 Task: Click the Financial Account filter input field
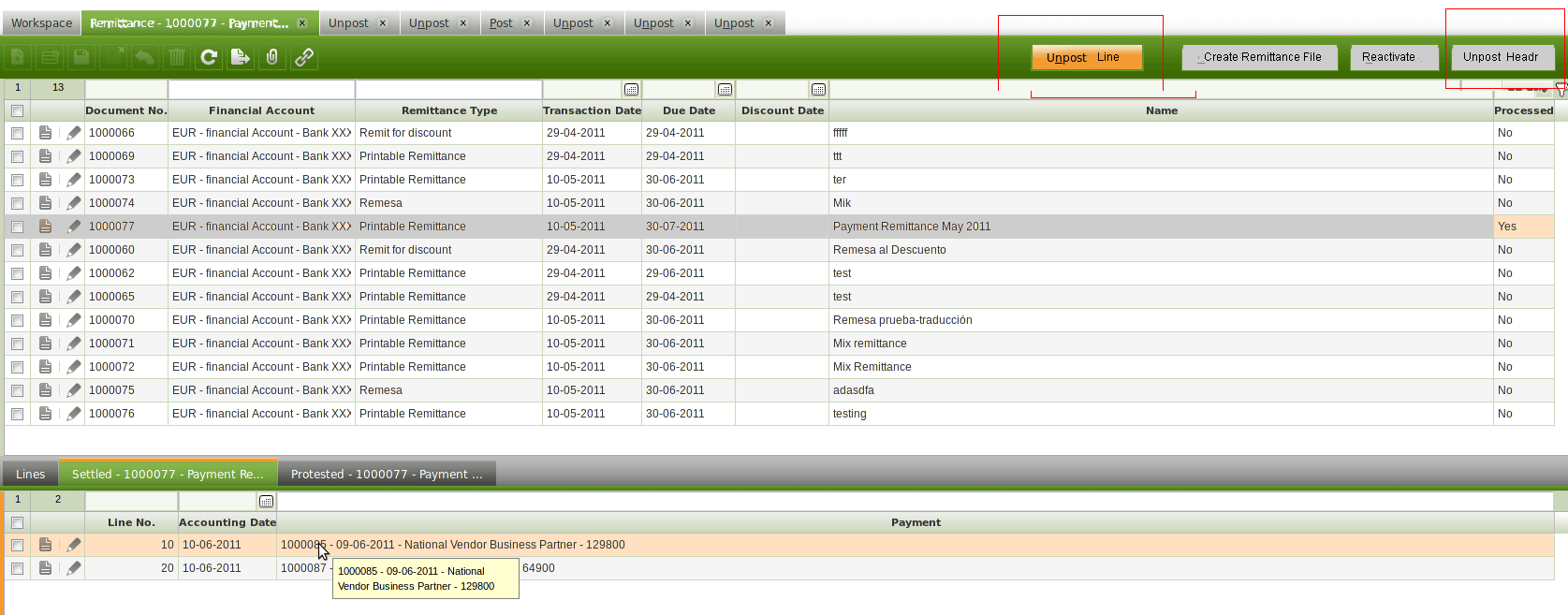[x=261, y=90]
